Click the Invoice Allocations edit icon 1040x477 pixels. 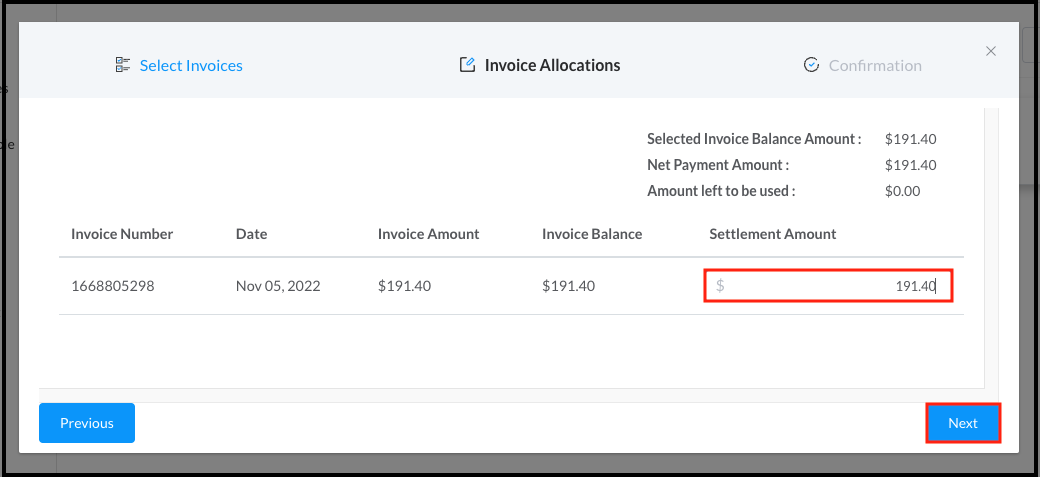[x=467, y=65]
